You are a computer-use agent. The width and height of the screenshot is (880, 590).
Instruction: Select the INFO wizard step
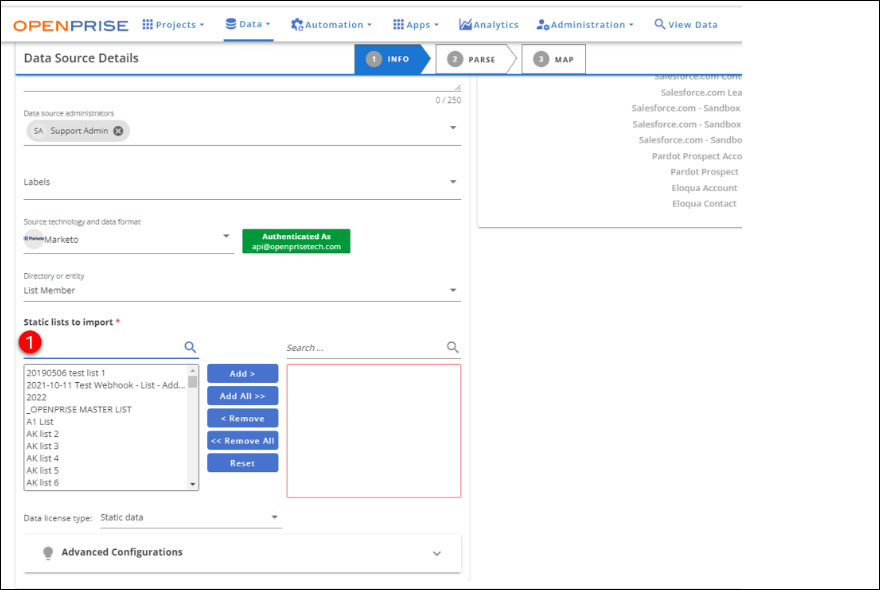391,59
